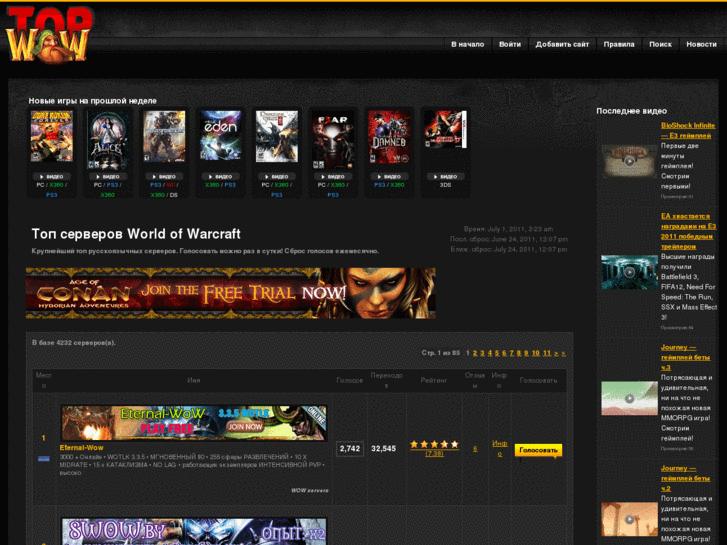Play the BioShock Infinite video thumbnail

click(629, 161)
